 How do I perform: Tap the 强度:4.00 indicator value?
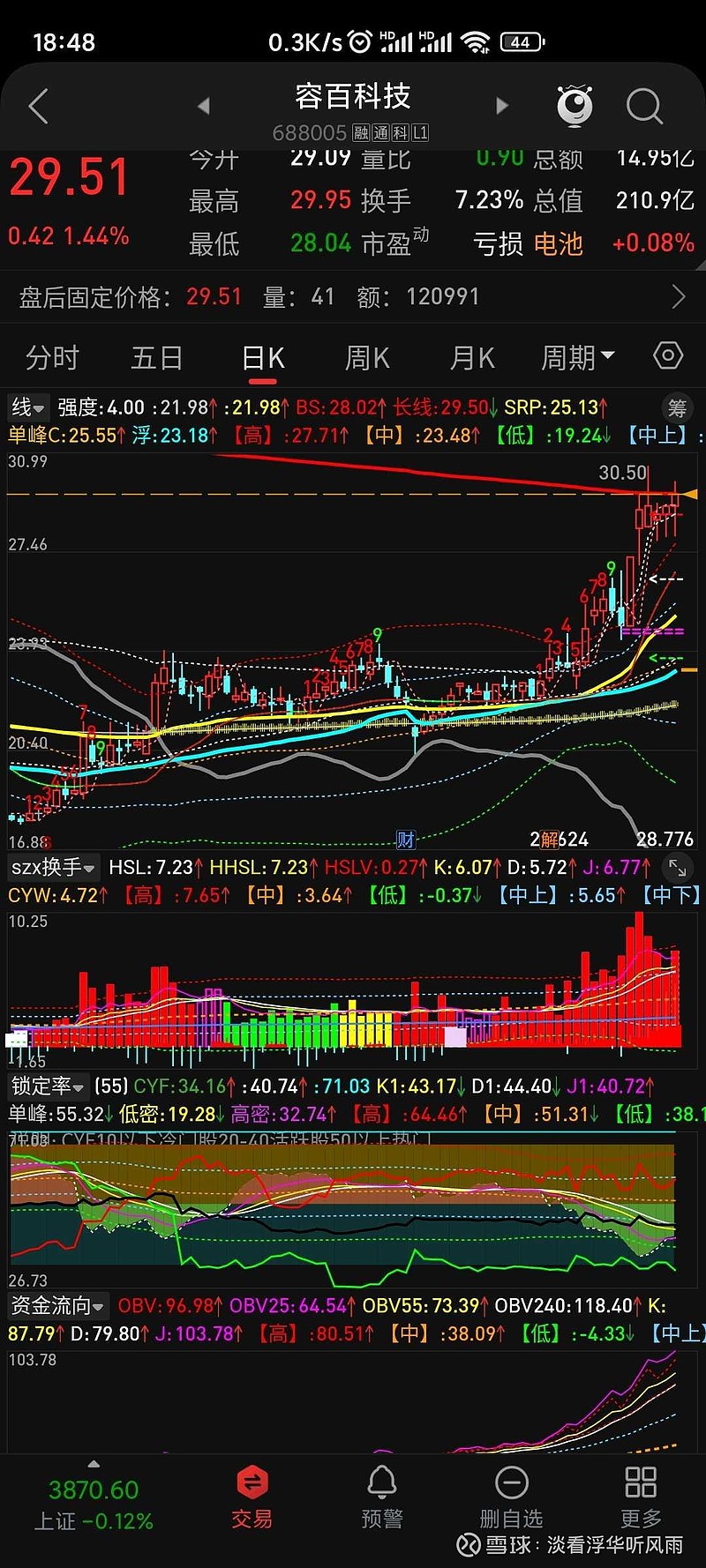coord(101,407)
